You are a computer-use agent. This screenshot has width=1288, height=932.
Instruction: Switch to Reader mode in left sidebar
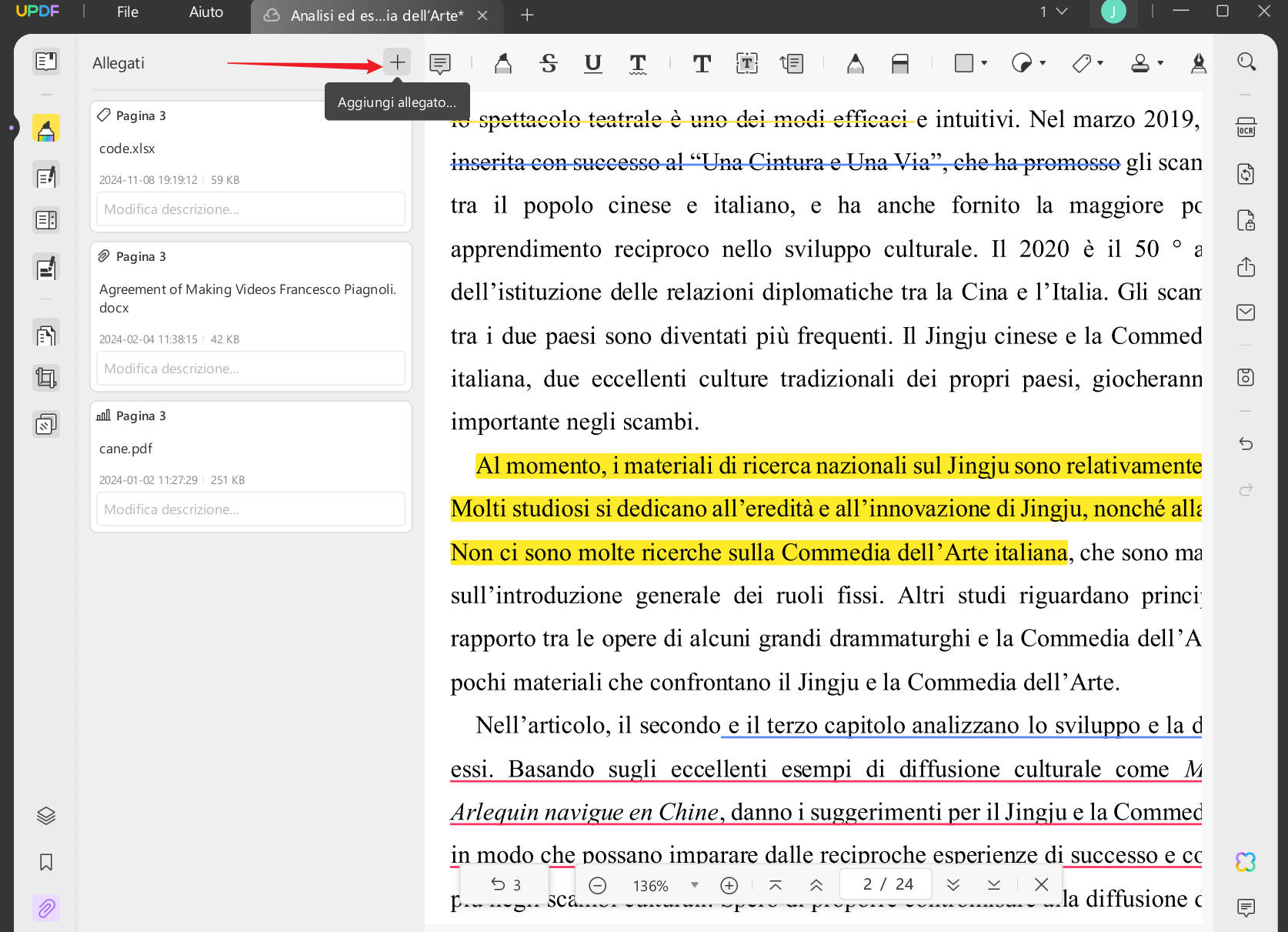tap(46, 62)
